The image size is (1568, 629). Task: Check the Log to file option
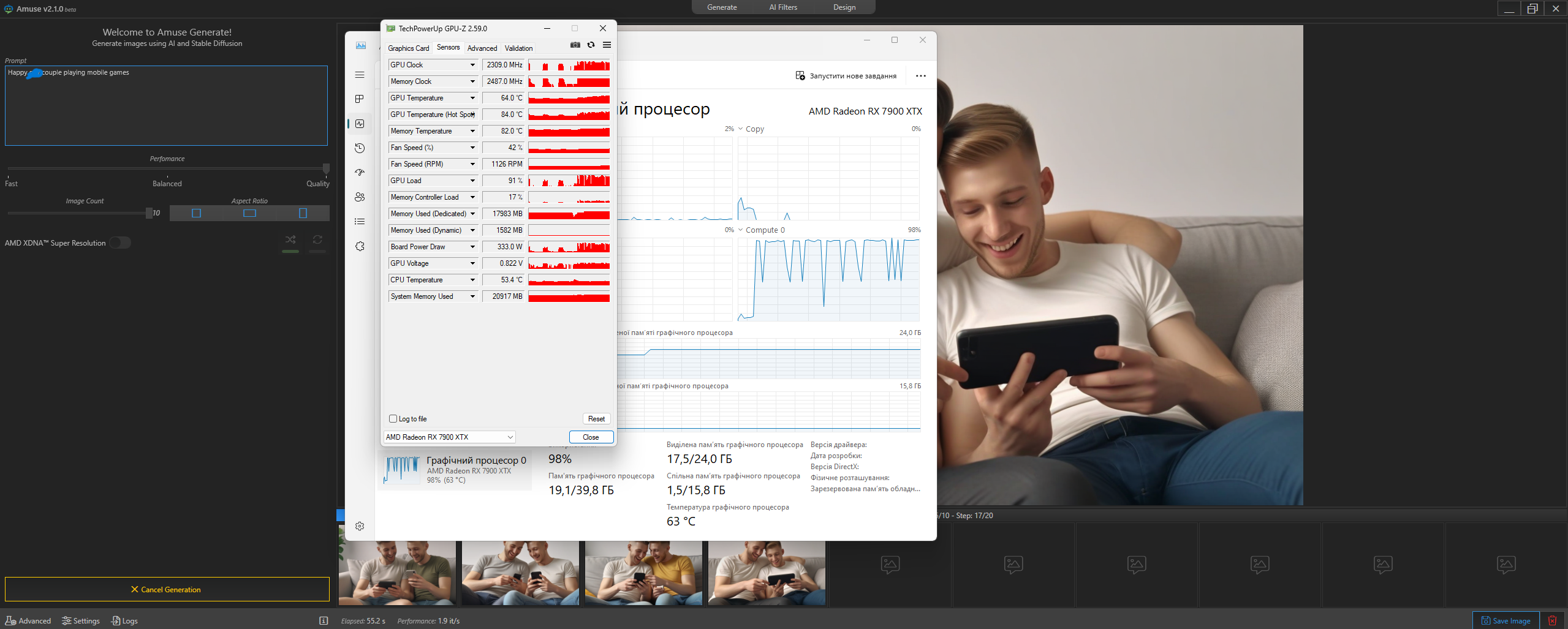pyautogui.click(x=393, y=418)
